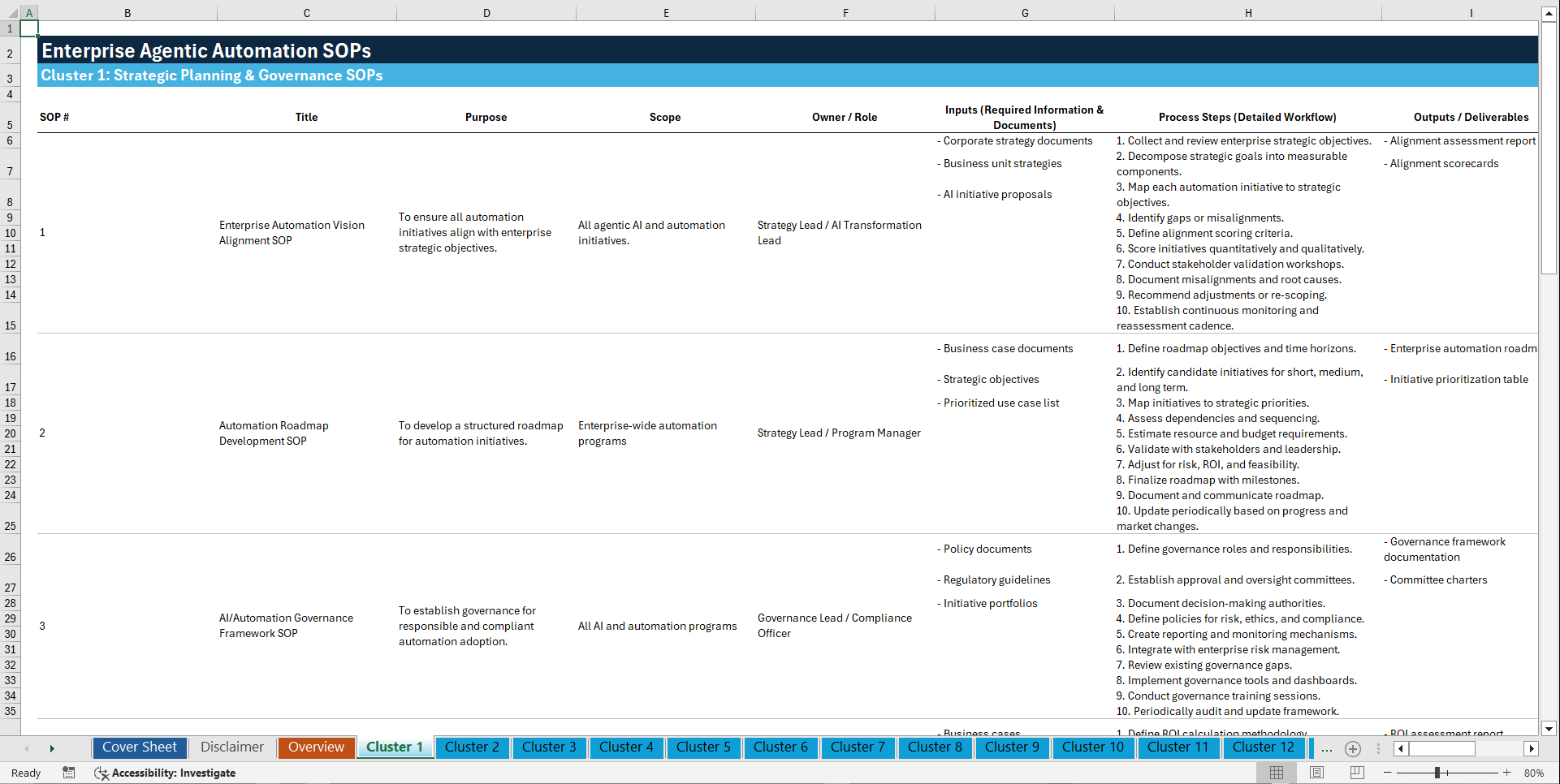
Task: Open zoom dialog by clicking 80%
Action: point(1536,773)
